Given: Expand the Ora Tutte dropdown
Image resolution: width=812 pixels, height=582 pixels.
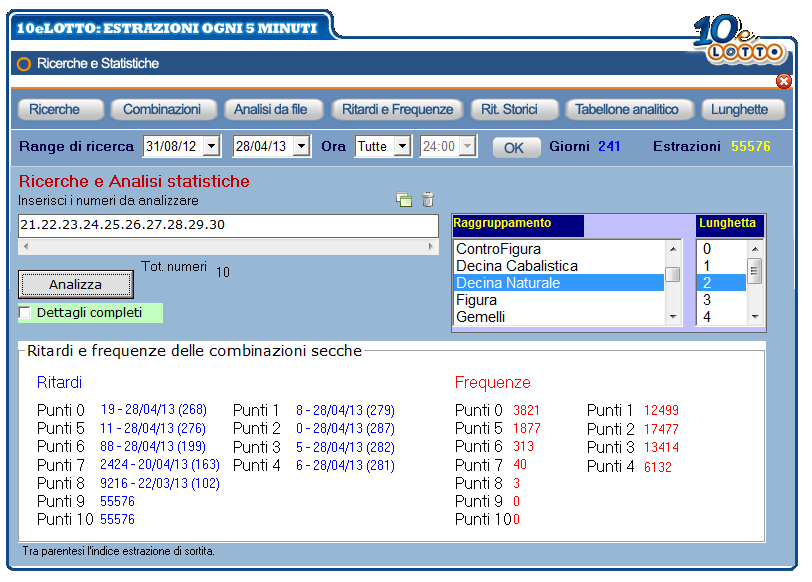Looking at the screenshot, I should coord(402,147).
